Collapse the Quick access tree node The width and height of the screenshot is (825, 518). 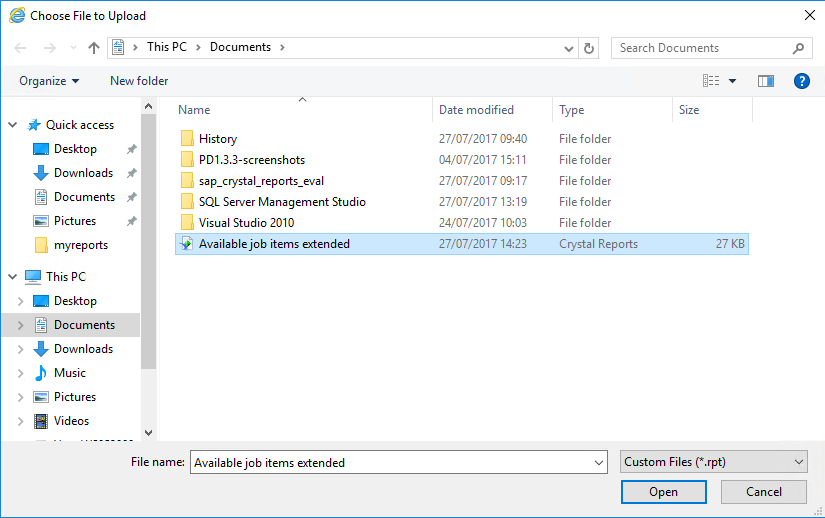click(x=13, y=125)
